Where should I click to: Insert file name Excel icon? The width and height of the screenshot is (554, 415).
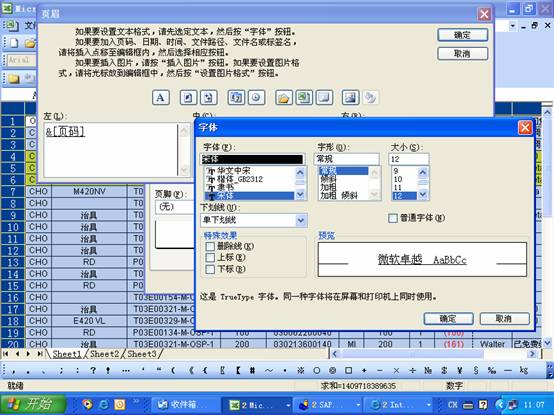click(x=304, y=97)
